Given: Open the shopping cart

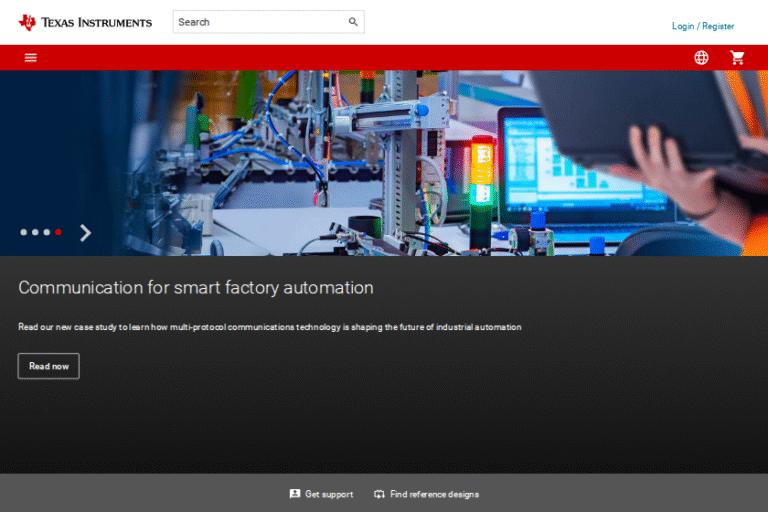Looking at the screenshot, I should point(738,57).
